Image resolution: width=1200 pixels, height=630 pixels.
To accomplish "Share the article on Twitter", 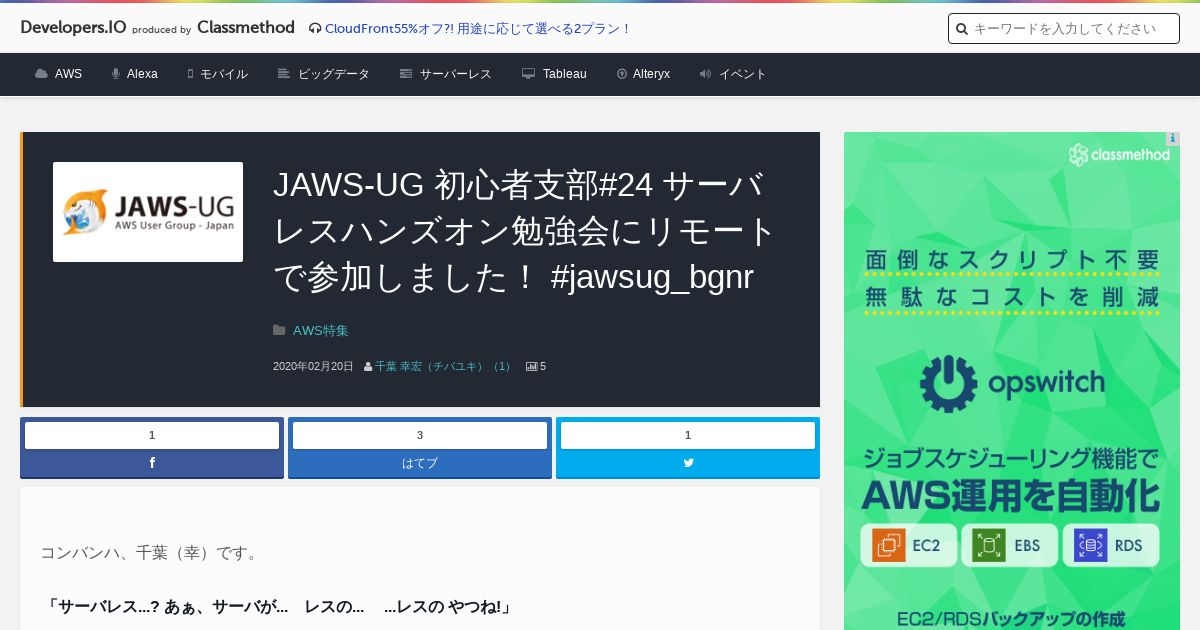I will 688,463.
